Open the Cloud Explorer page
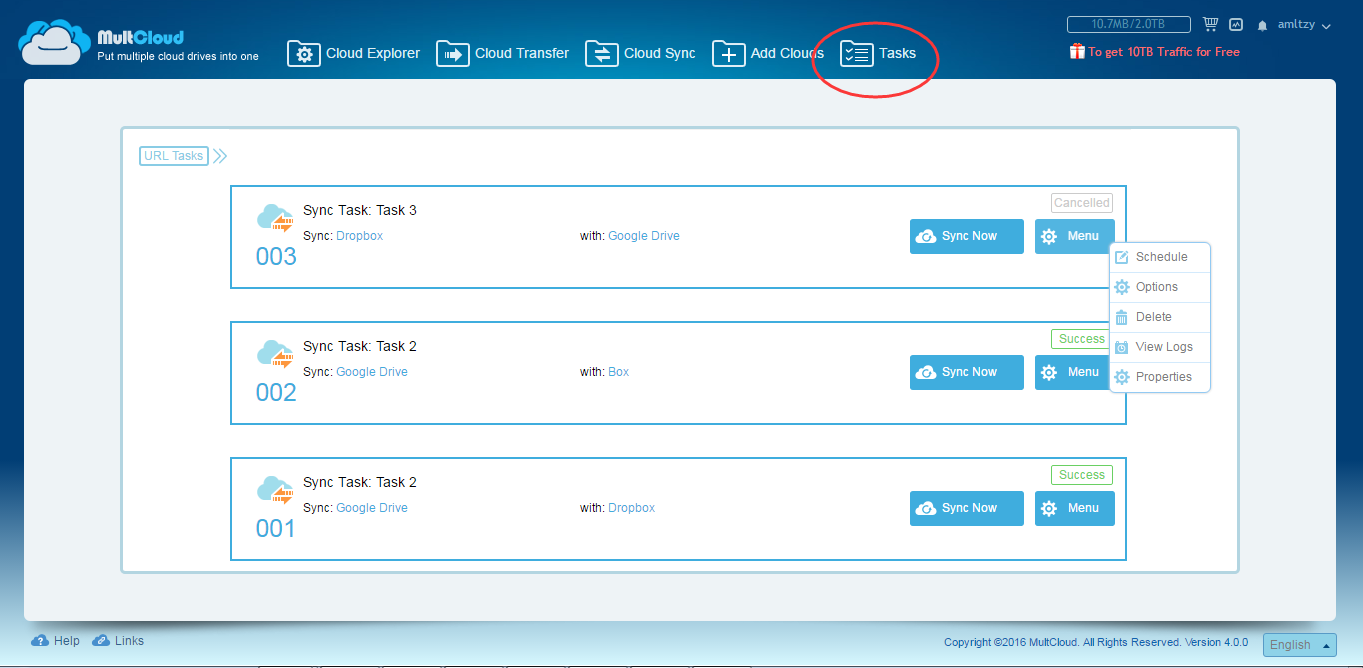The height and width of the screenshot is (668, 1363). tap(354, 53)
